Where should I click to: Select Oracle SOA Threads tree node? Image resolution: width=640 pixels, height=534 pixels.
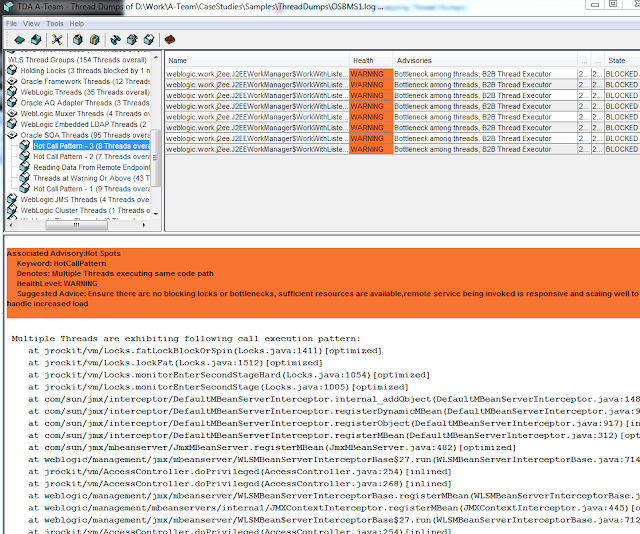[85, 135]
